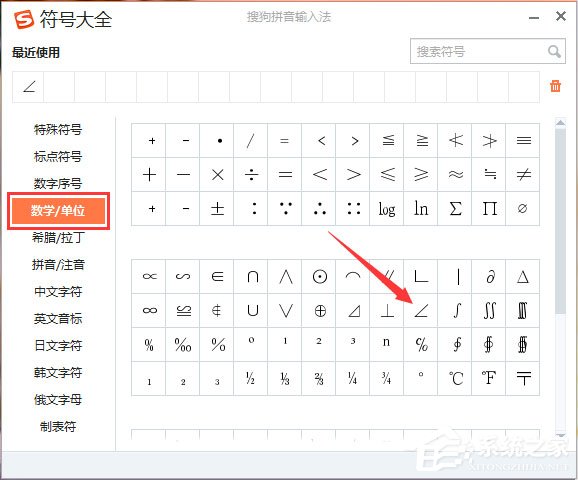Viewport: 578px width, 480px height.
Task: Open the 希腊/拉丁 category
Action: (58, 238)
